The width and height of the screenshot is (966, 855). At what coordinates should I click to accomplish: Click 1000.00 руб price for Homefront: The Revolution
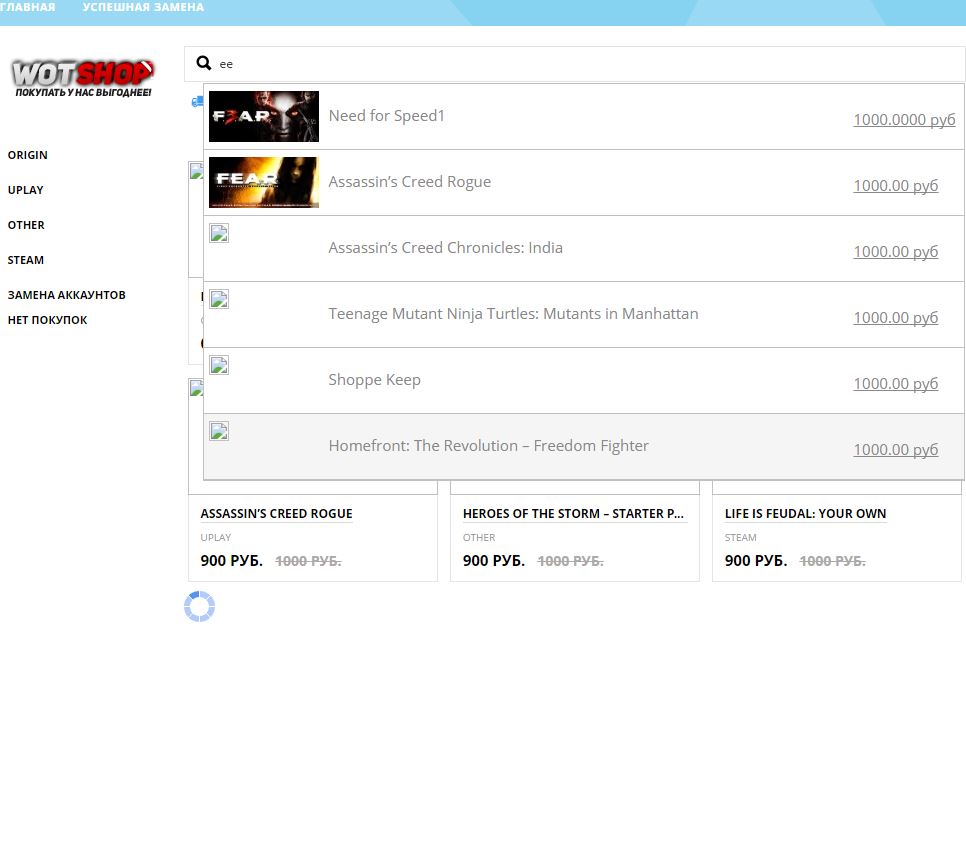point(896,449)
